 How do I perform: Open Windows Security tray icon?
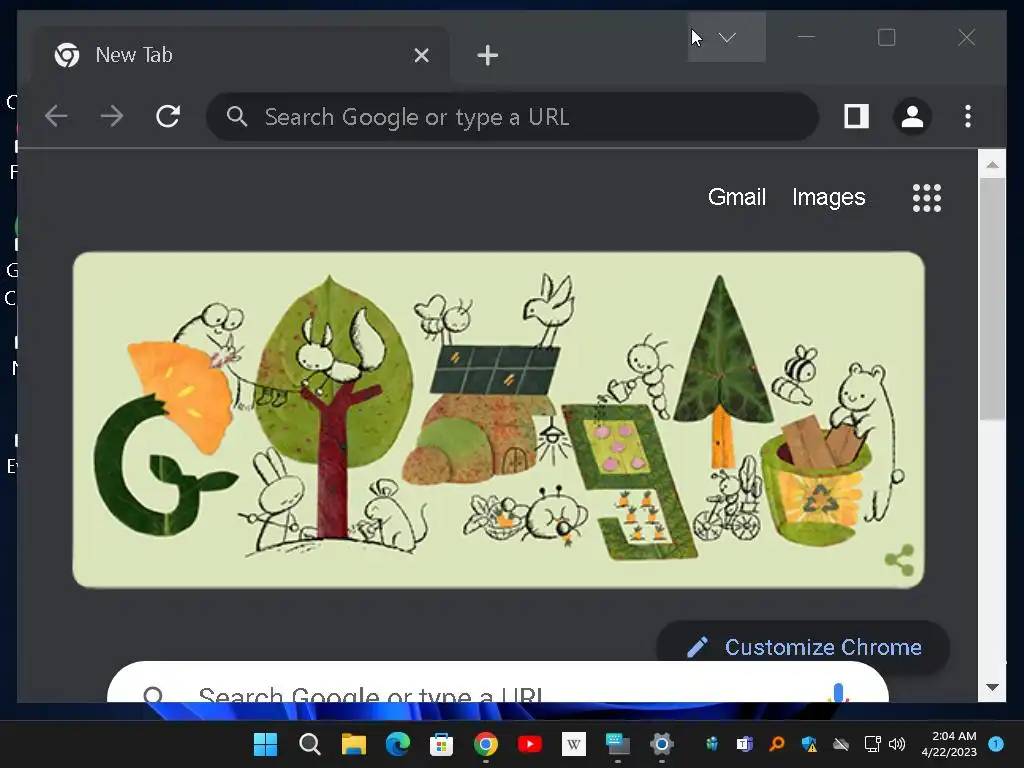tap(809, 744)
